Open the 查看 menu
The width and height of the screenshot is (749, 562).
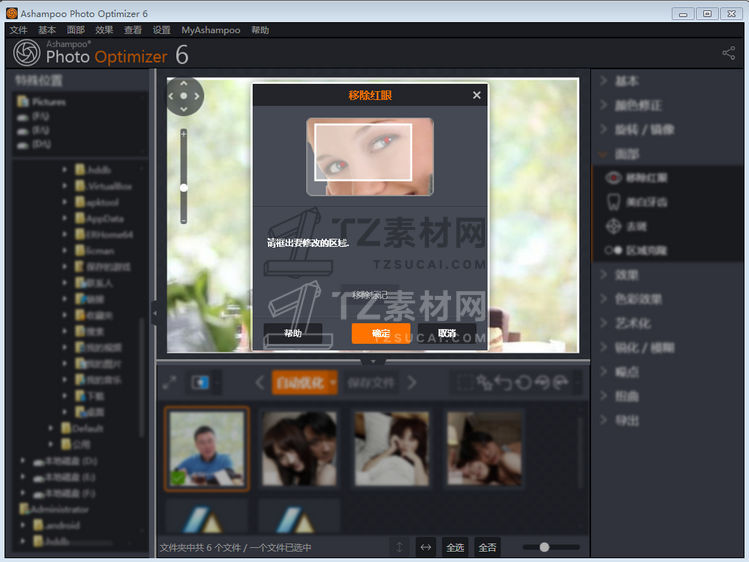pyautogui.click(x=133, y=30)
